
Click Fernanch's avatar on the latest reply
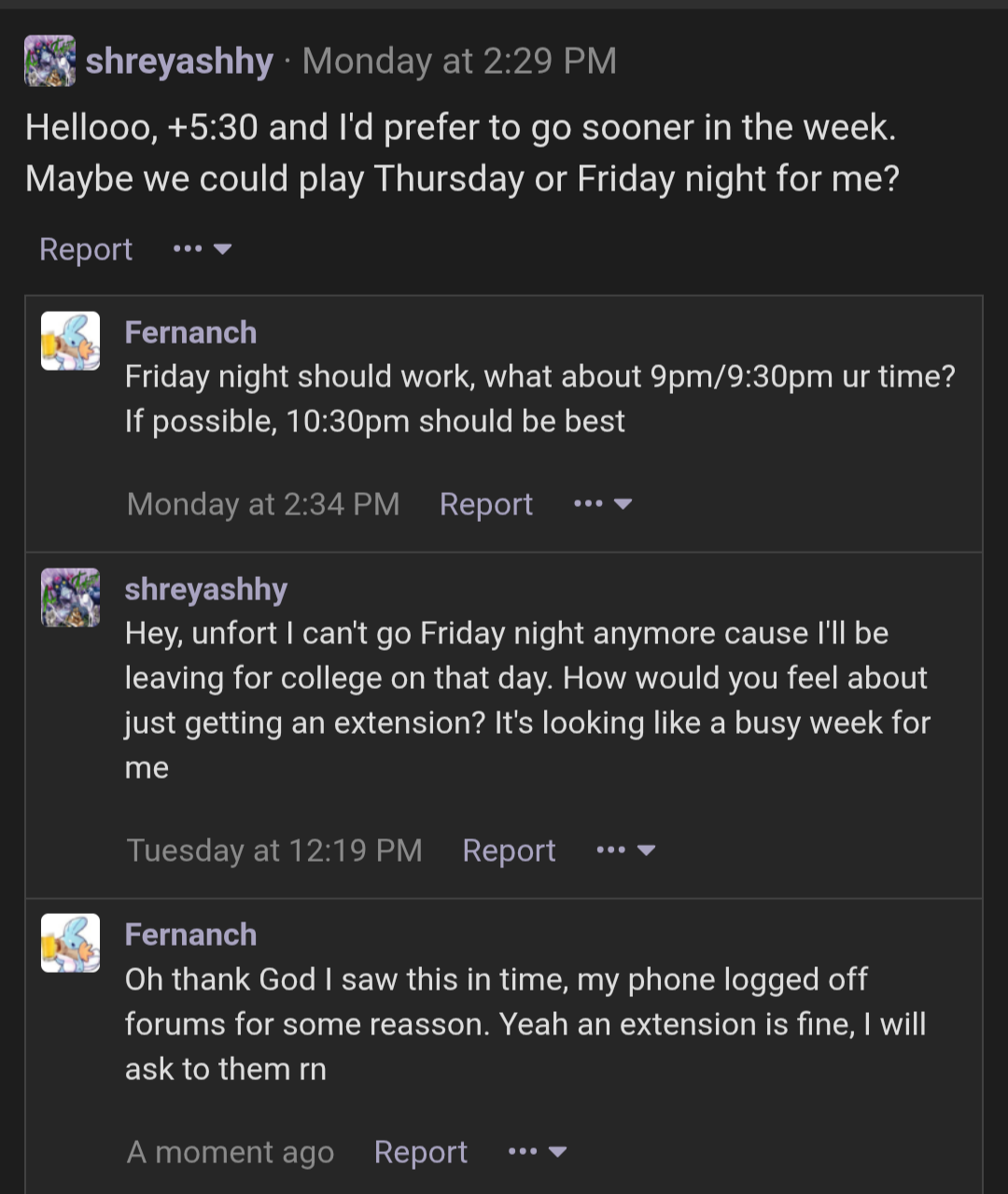click(70, 943)
